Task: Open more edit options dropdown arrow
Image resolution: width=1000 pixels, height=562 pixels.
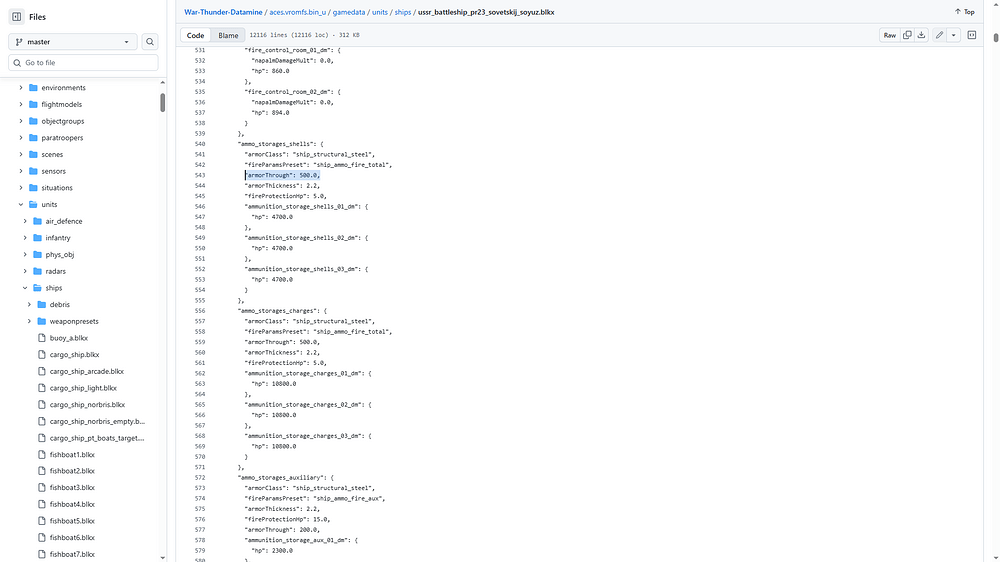Action: 954,35
